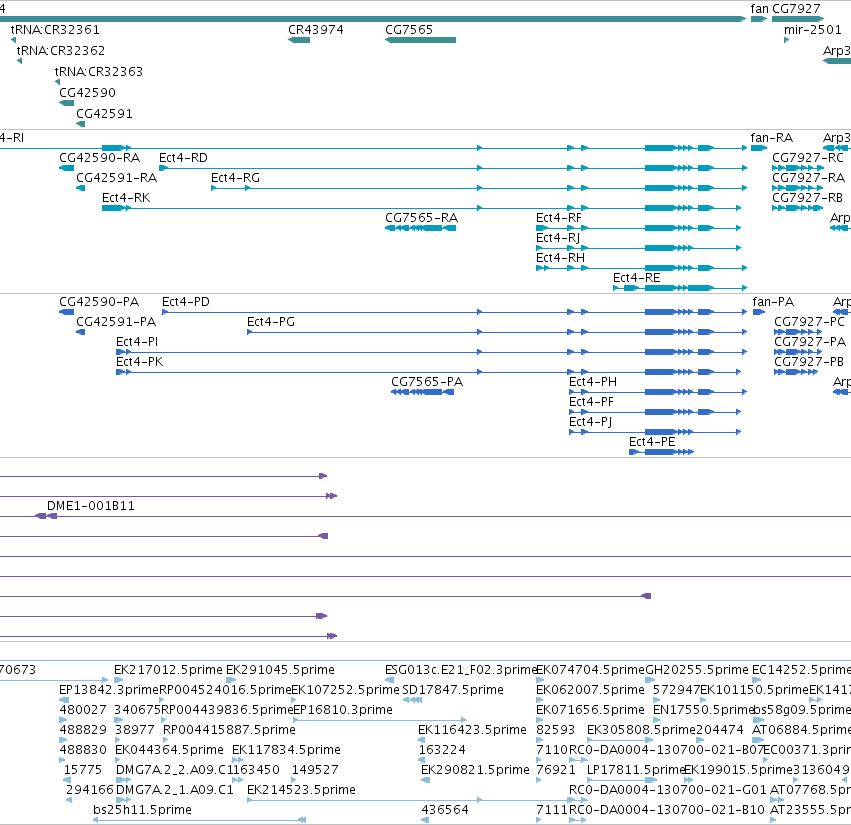This screenshot has height=825, width=851.
Task: Click the CG7927 gene label
Action: 796,9
